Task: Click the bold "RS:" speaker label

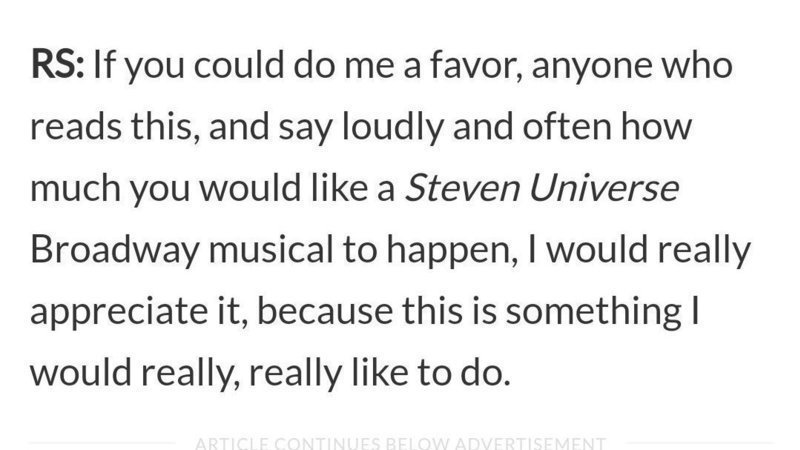Action: coord(56,67)
